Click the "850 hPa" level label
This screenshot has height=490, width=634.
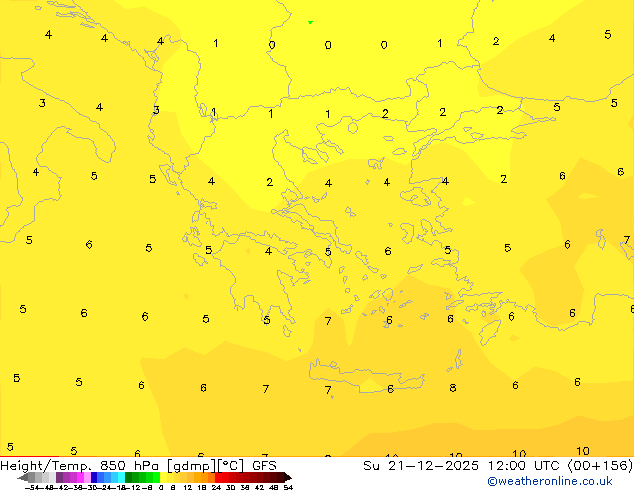(x=132, y=466)
